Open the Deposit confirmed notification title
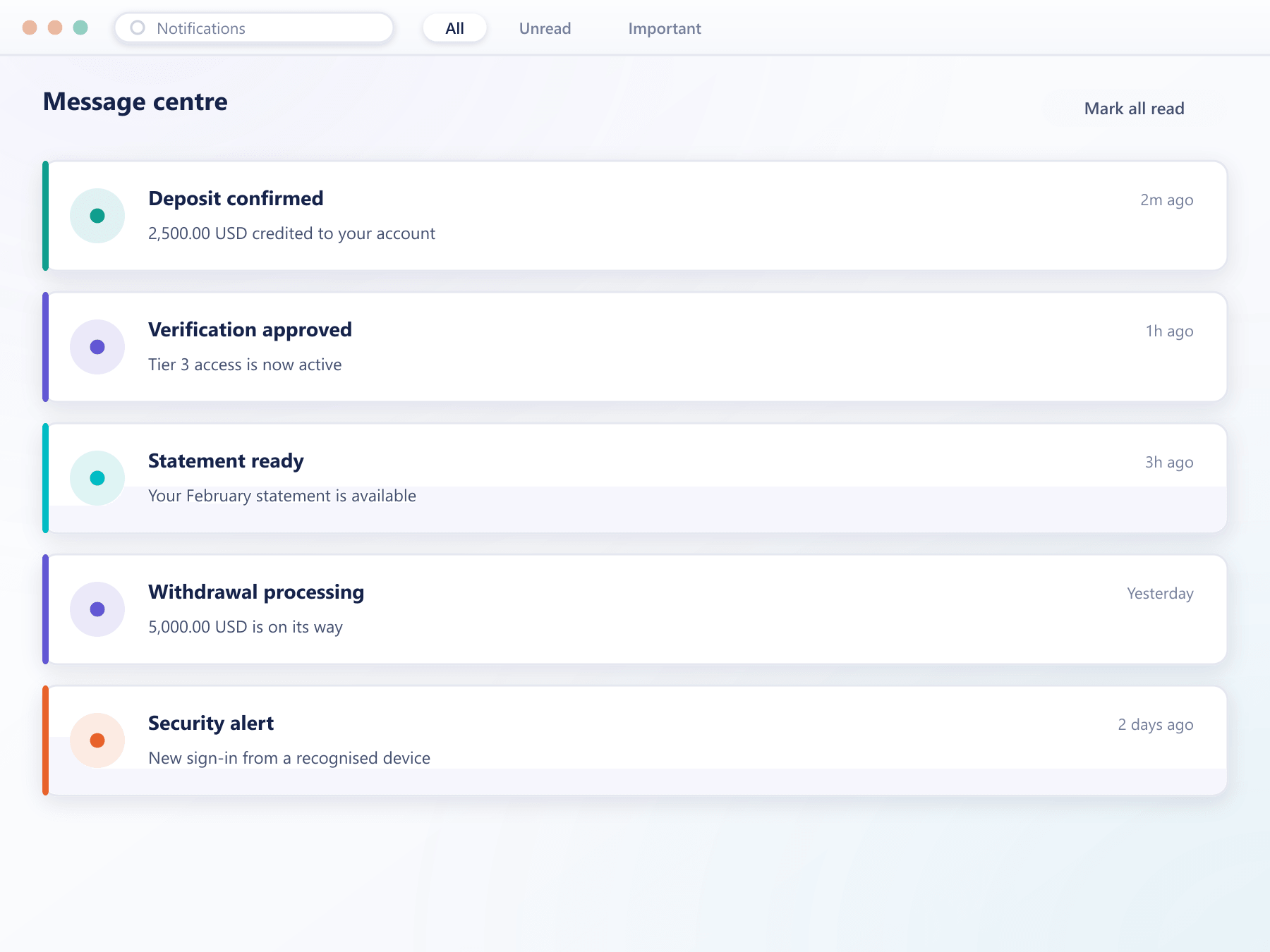 pyautogui.click(x=236, y=199)
